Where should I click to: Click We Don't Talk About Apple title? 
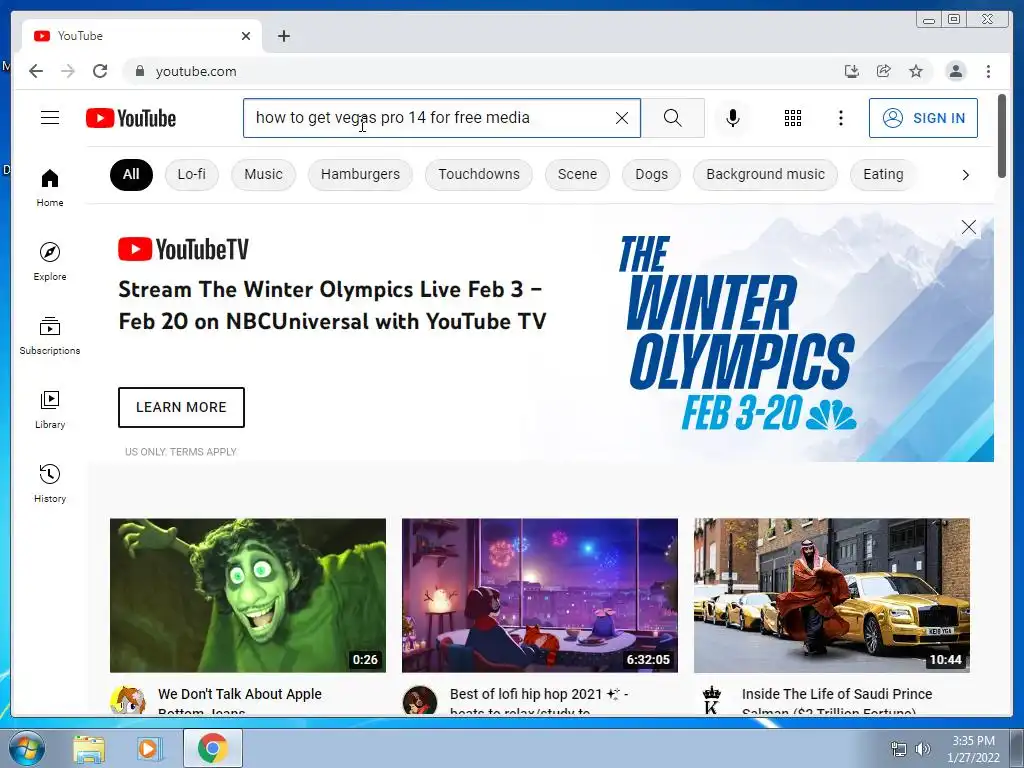click(x=240, y=700)
